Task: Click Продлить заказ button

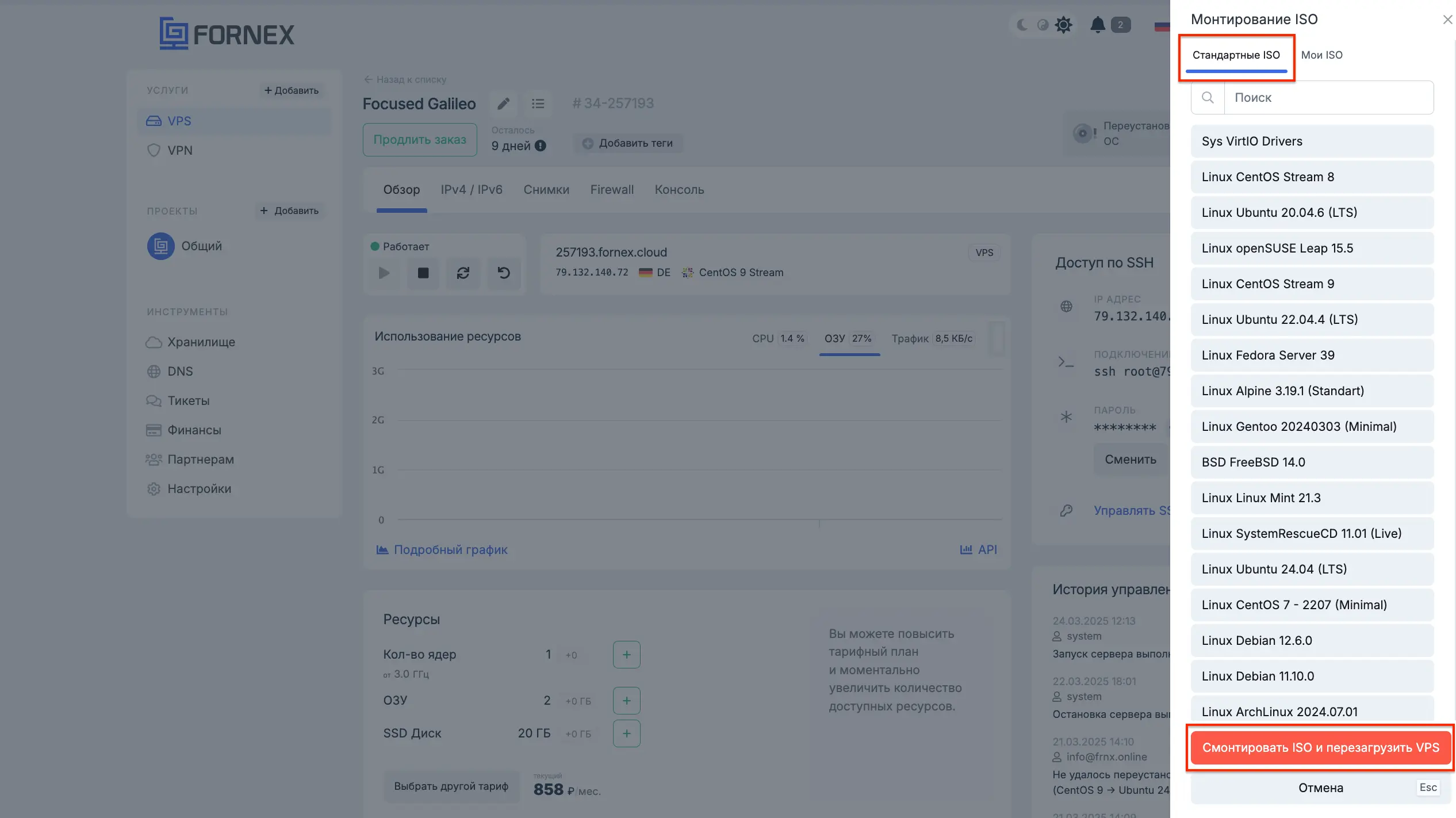Action: (420, 140)
